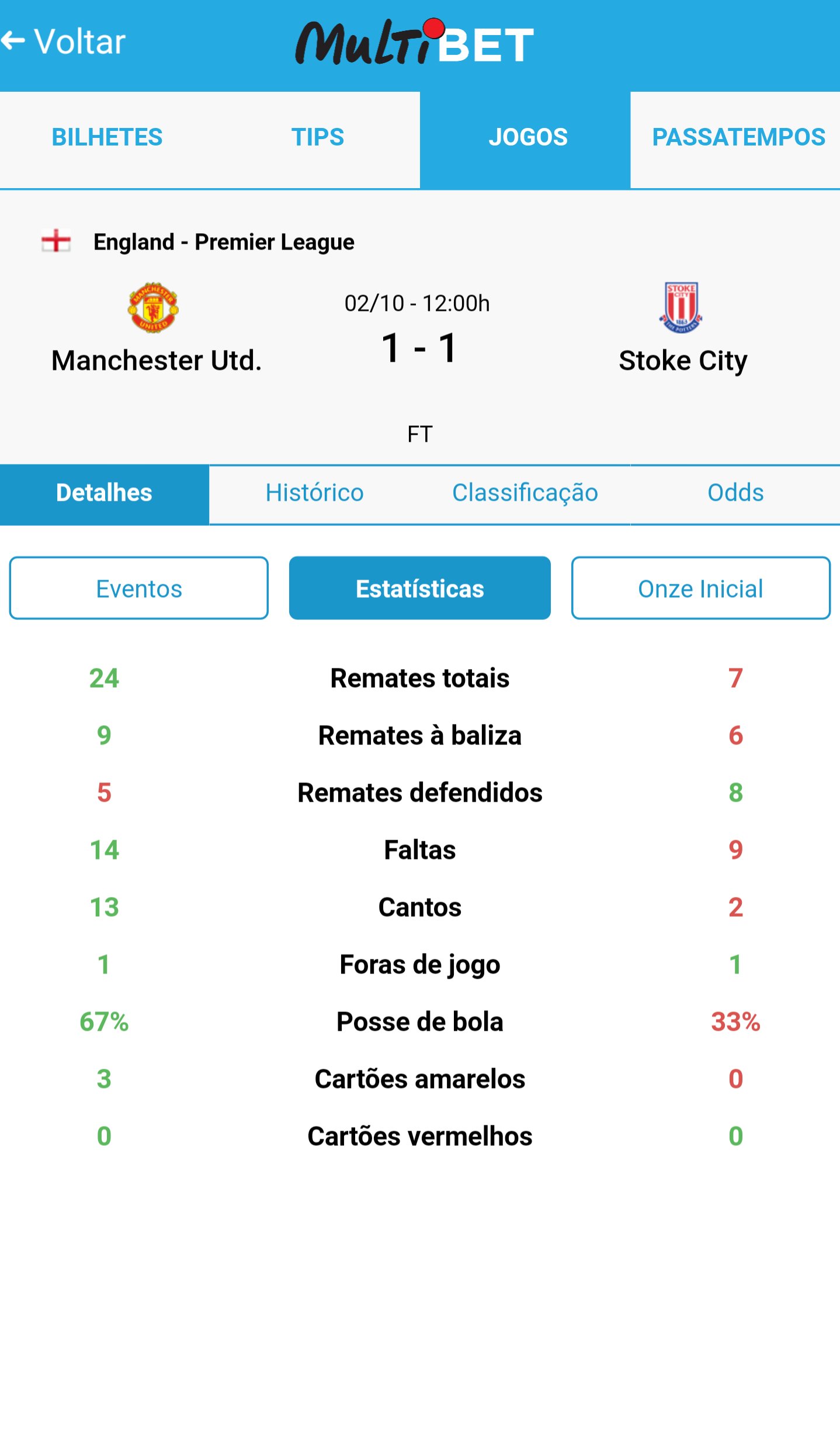Select the Classificação tab

click(x=525, y=493)
